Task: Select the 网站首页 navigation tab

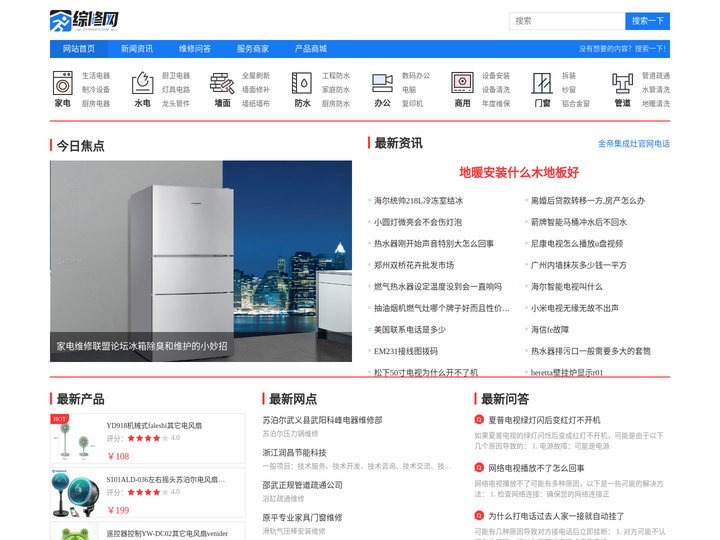Action: (x=79, y=49)
